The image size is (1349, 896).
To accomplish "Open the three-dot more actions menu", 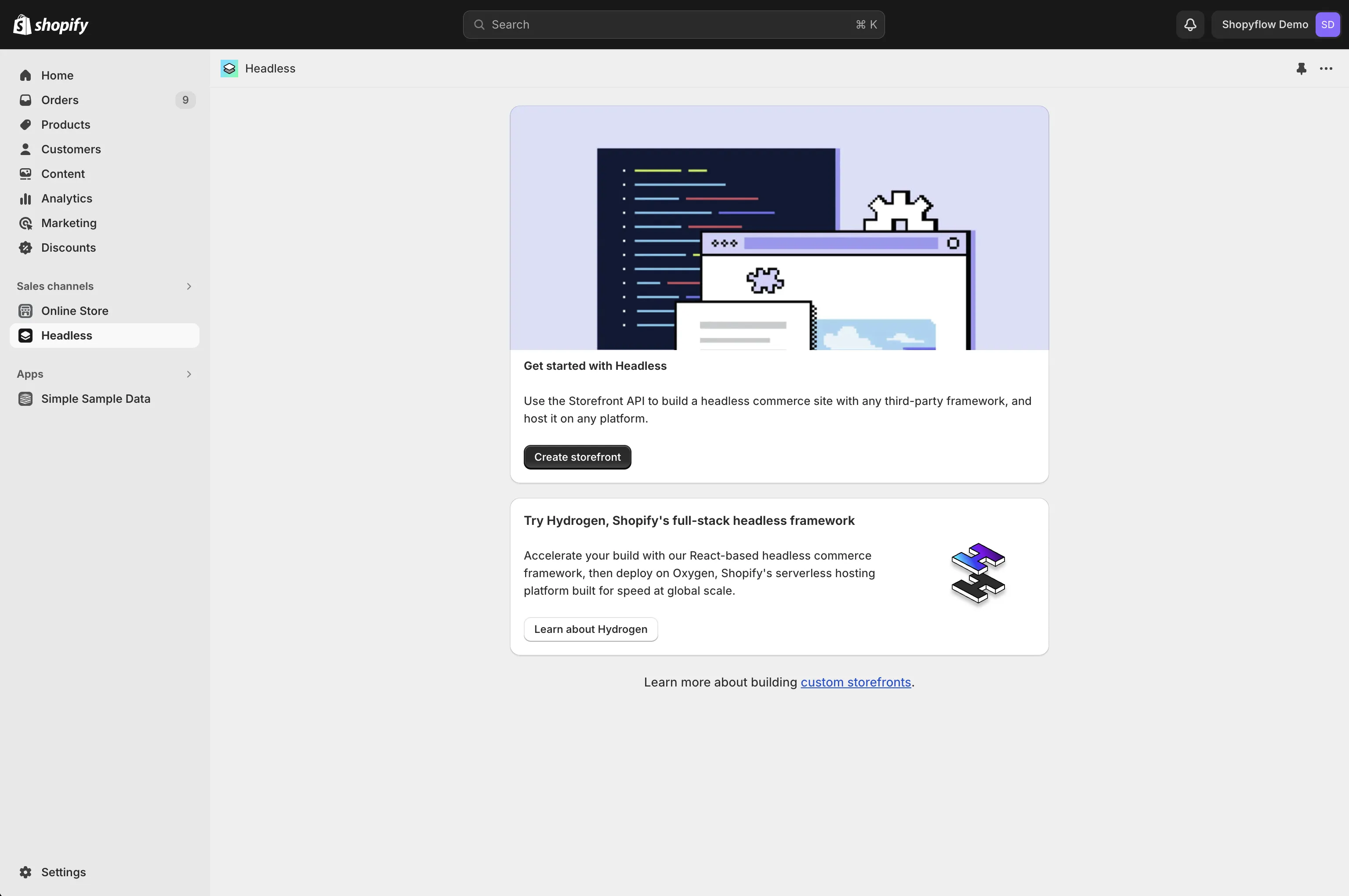I will click(1326, 69).
